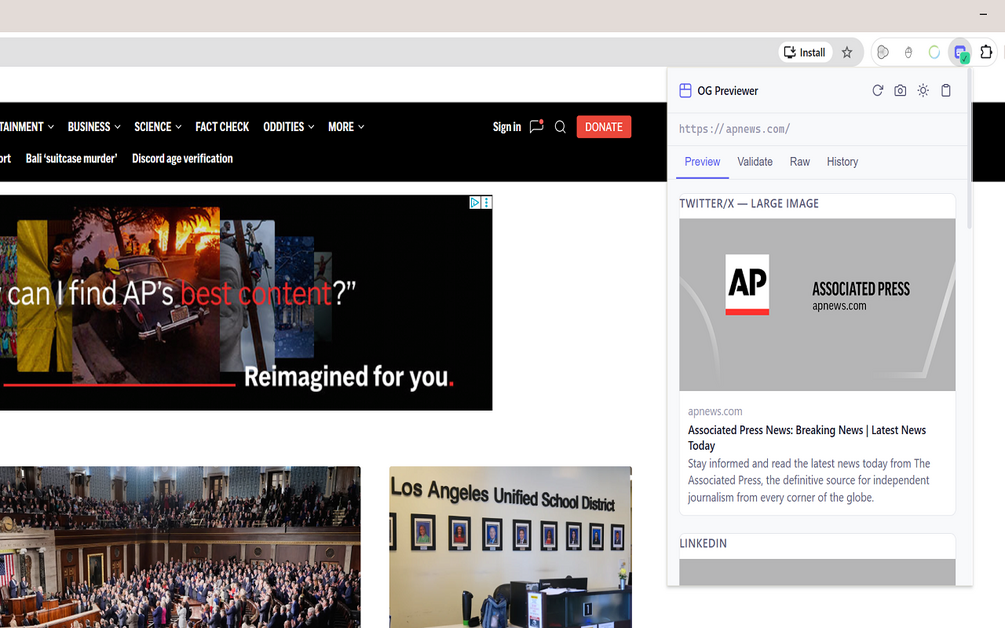Viewport: 1005px width, 628px height.
Task: Click the green circle extension icon
Action: click(934, 53)
